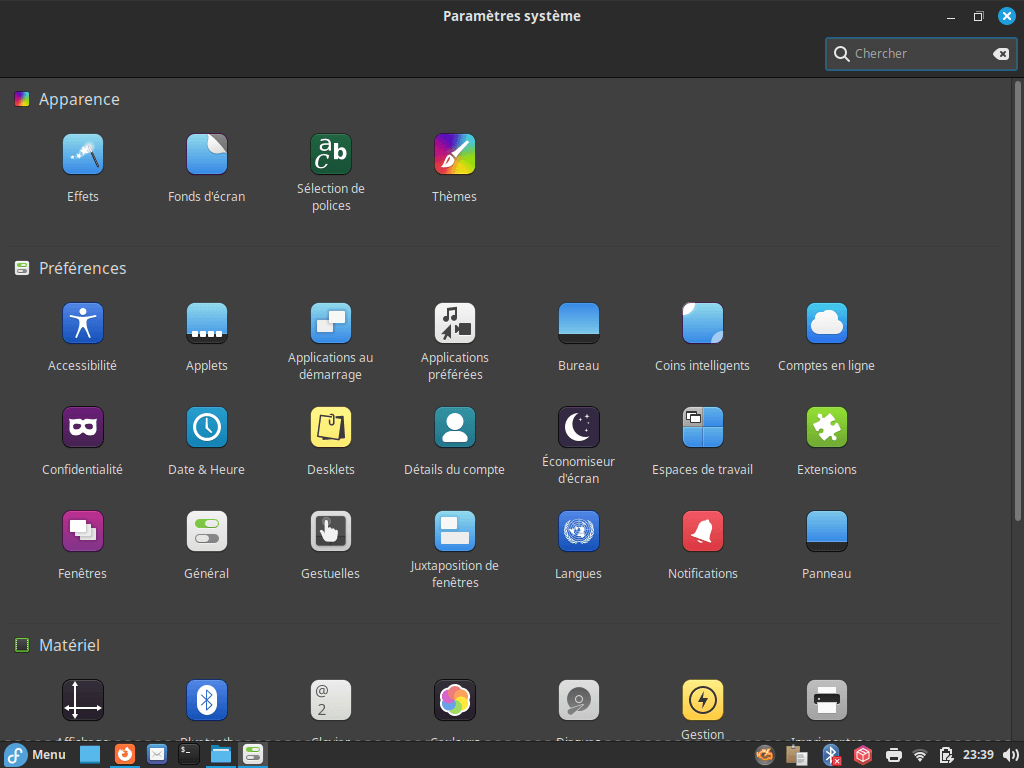
Task: Open the Bluetooth icon under Matériel
Action: (x=206, y=700)
